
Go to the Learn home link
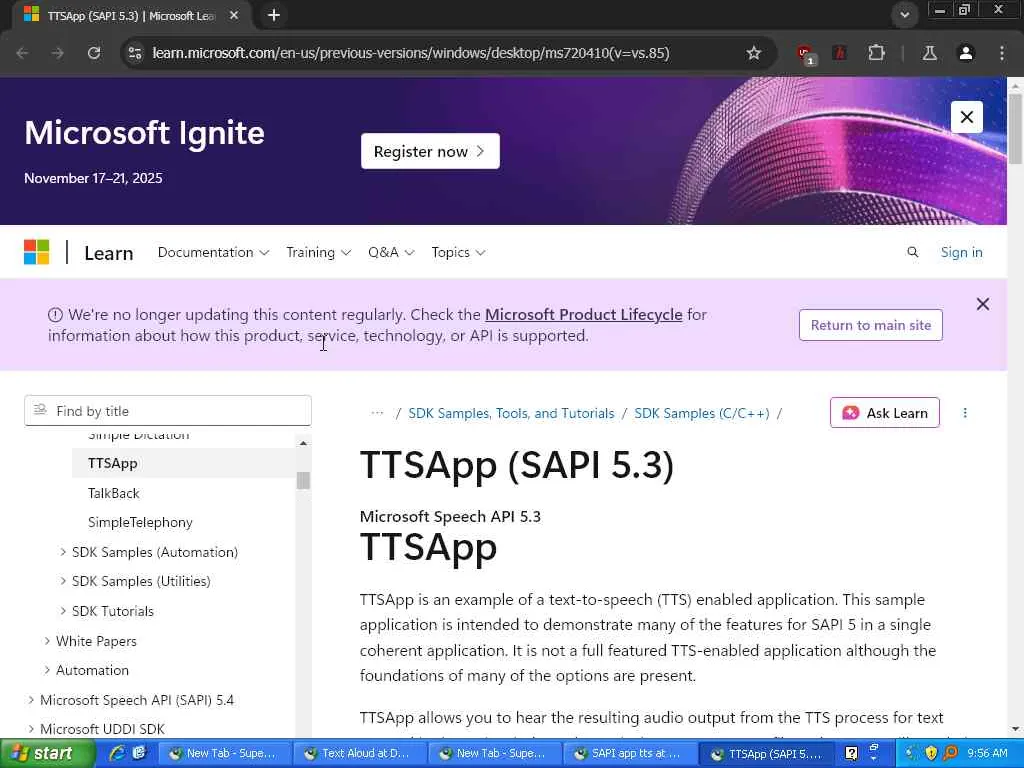click(x=108, y=253)
